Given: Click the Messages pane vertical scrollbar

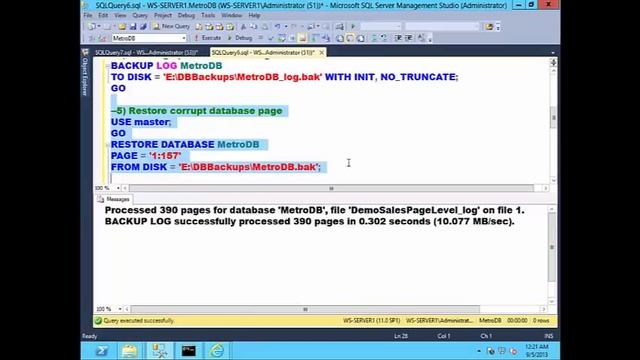Looking at the screenshot, I should 552,247.
